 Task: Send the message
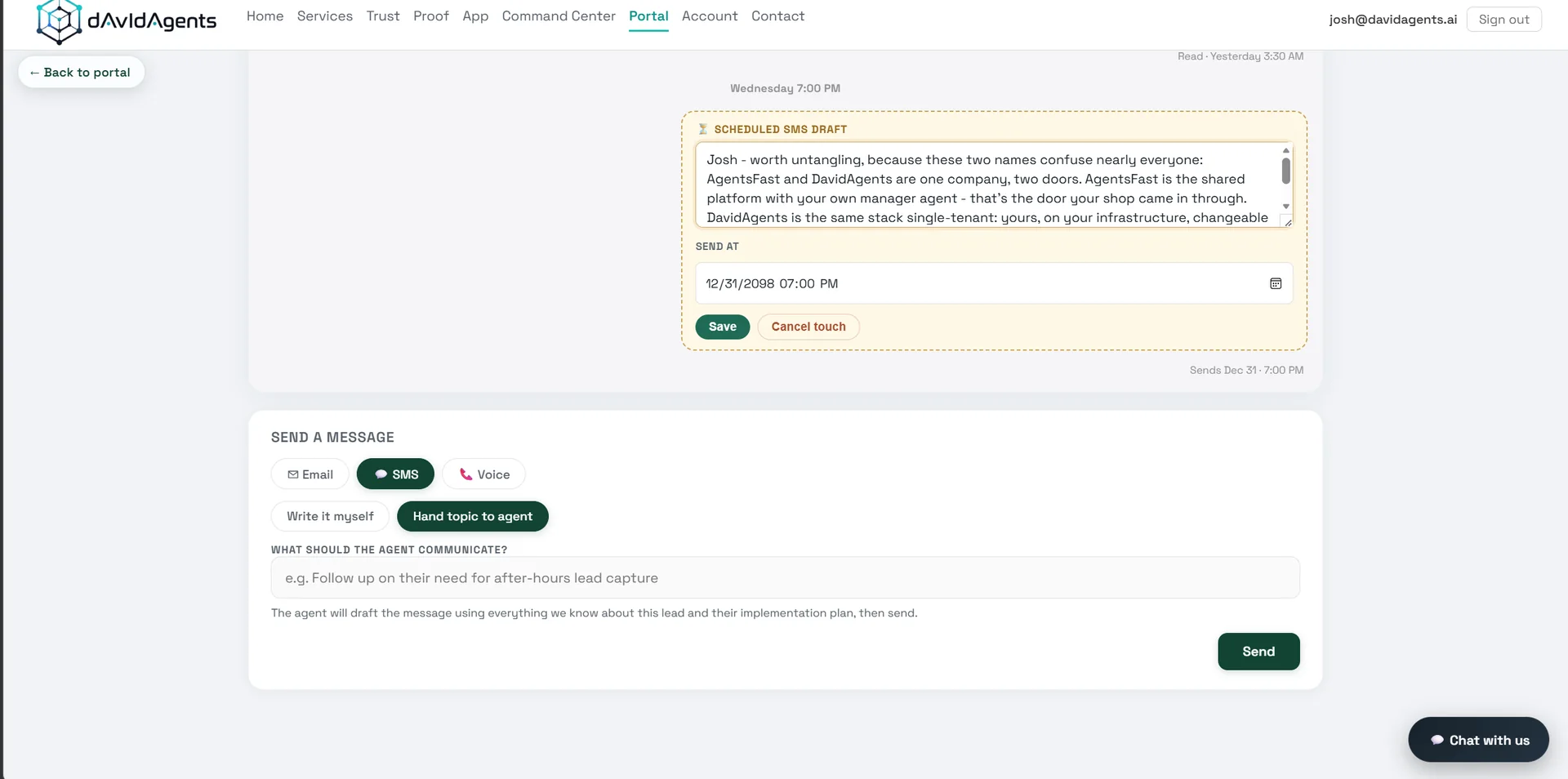tap(1258, 652)
